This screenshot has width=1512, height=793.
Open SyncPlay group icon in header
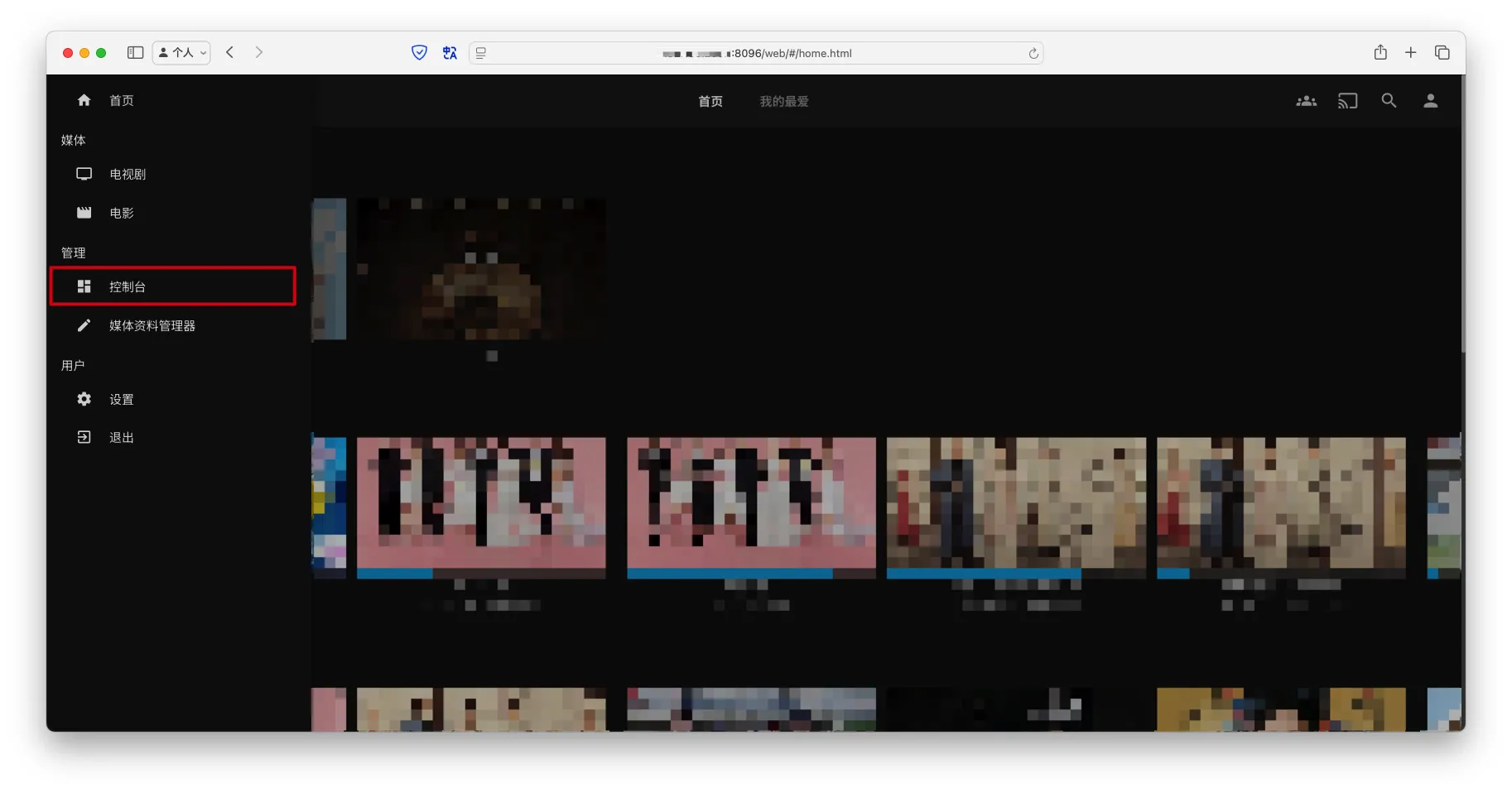[x=1306, y=101]
